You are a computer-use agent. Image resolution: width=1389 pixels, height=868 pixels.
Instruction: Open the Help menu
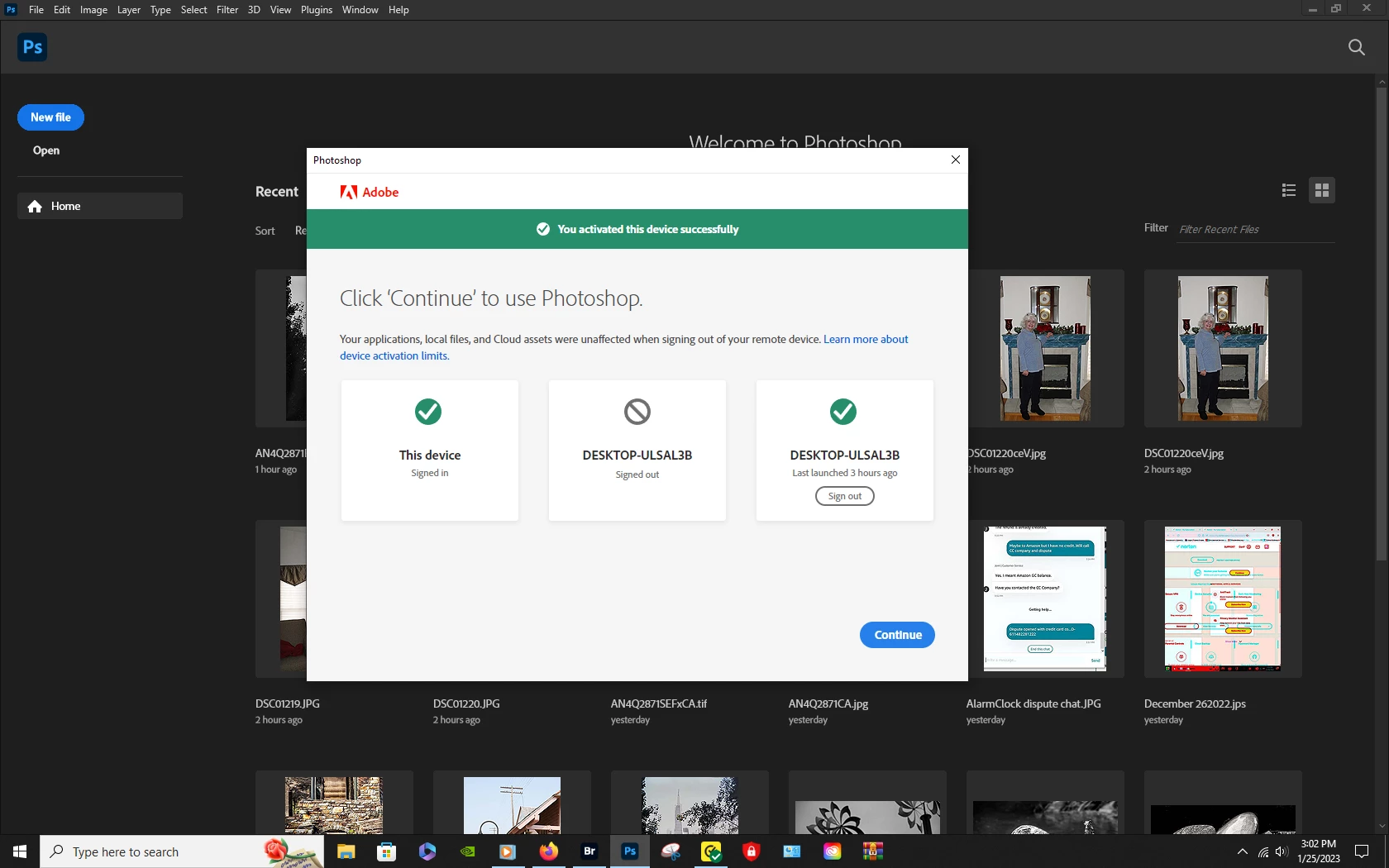click(399, 10)
